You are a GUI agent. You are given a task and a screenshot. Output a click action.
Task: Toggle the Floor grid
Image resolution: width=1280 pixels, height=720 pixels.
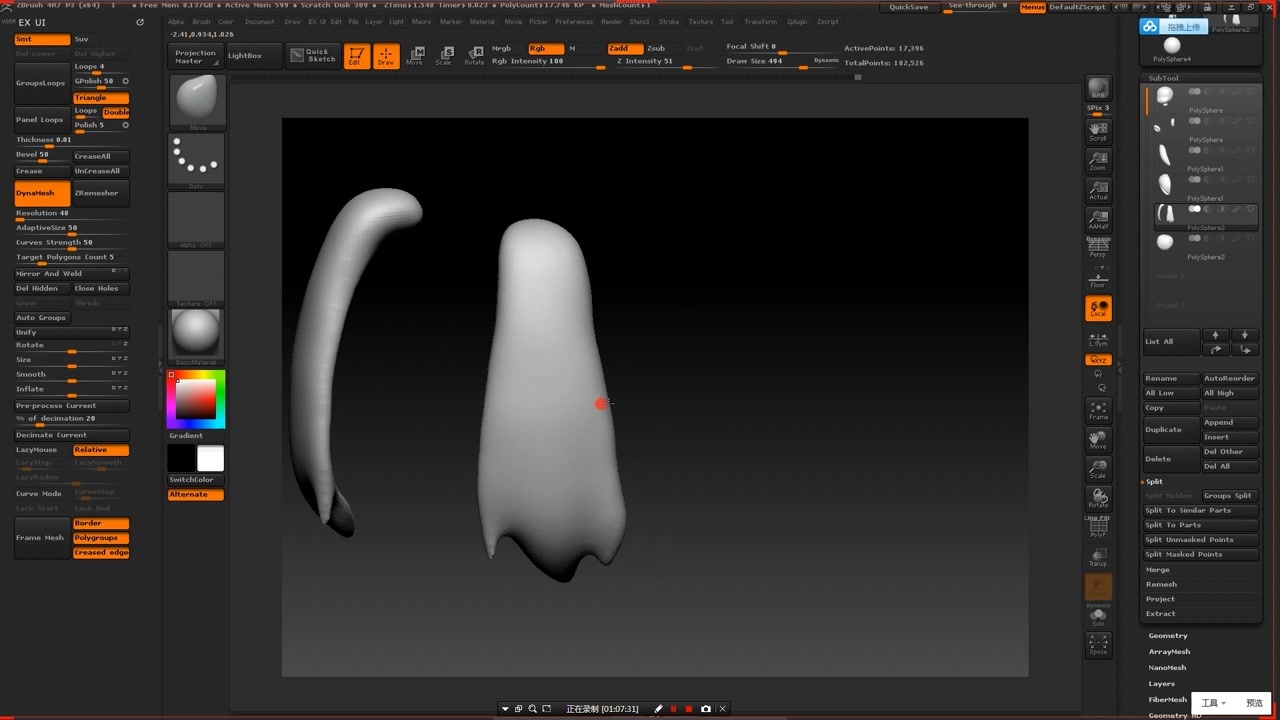coord(1098,278)
